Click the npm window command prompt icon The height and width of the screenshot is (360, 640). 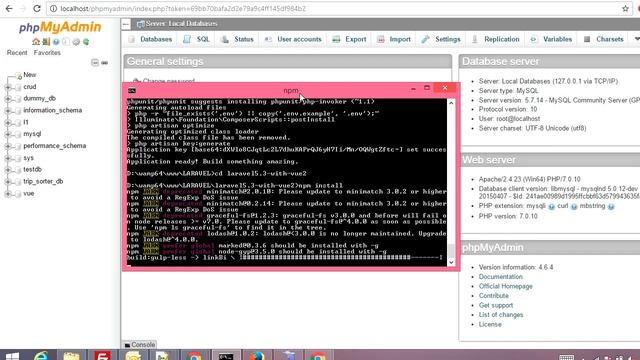(x=132, y=90)
